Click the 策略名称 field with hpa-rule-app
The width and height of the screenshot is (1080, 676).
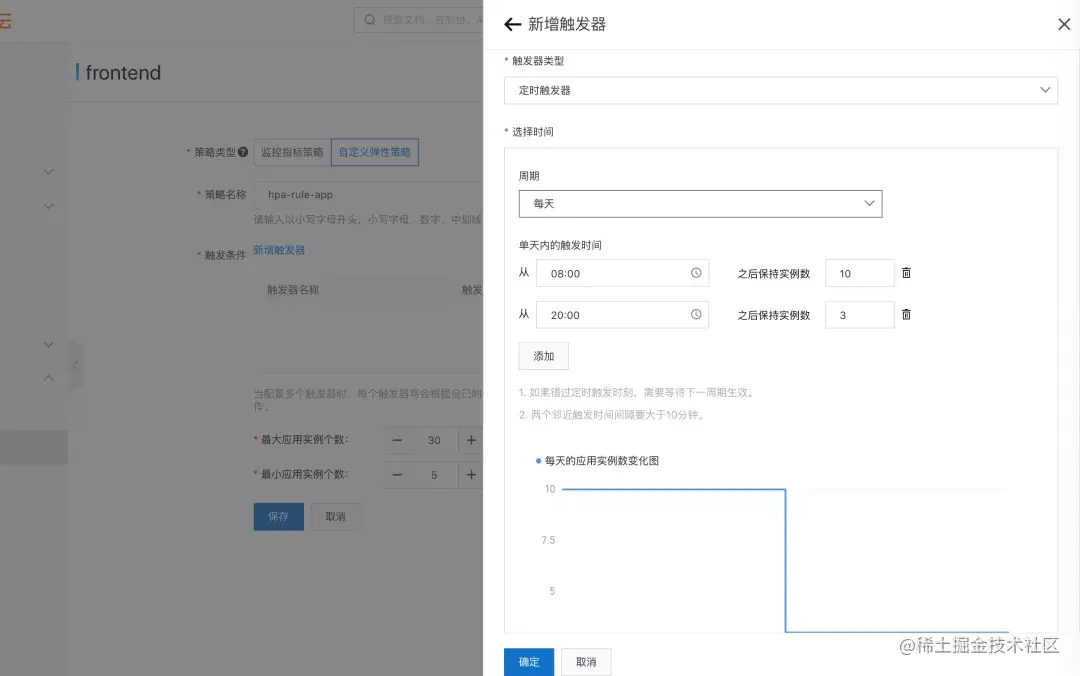[x=368, y=195]
